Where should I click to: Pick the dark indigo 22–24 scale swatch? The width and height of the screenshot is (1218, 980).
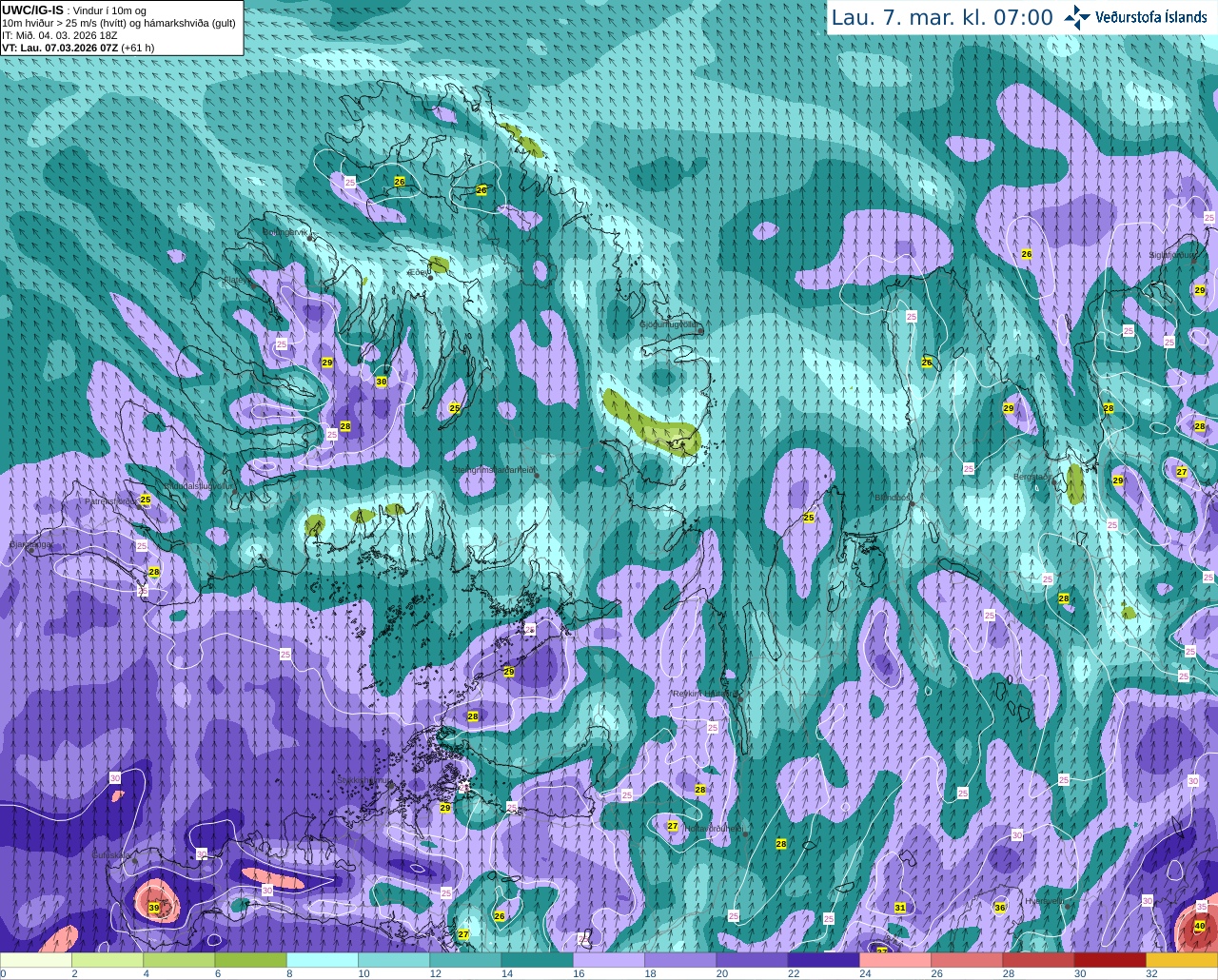click(x=823, y=960)
